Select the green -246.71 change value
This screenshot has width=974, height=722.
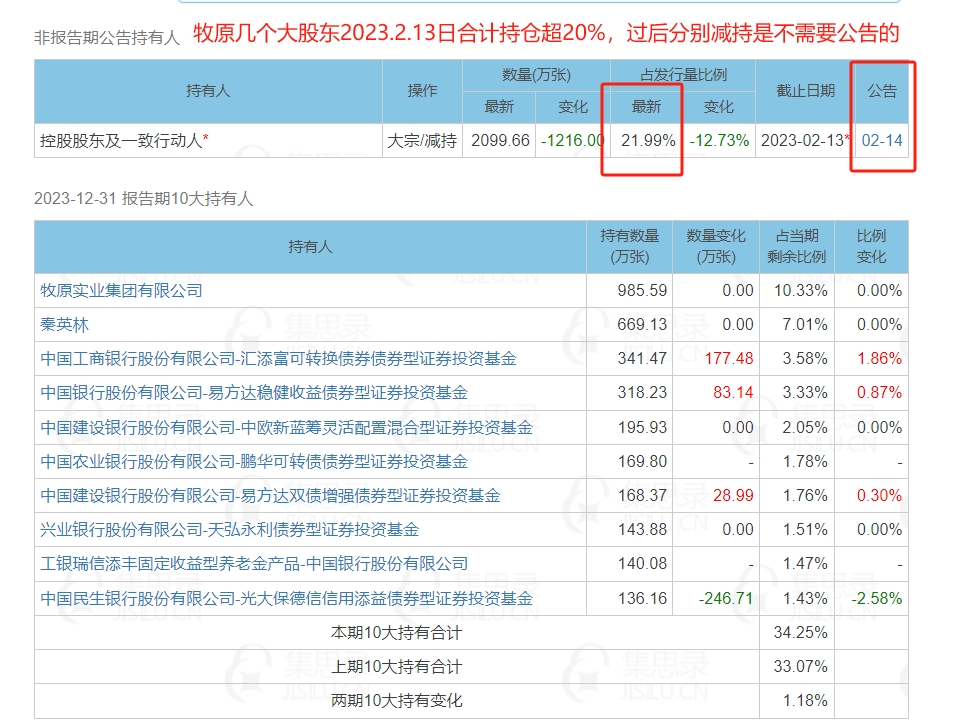(x=726, y=598)
